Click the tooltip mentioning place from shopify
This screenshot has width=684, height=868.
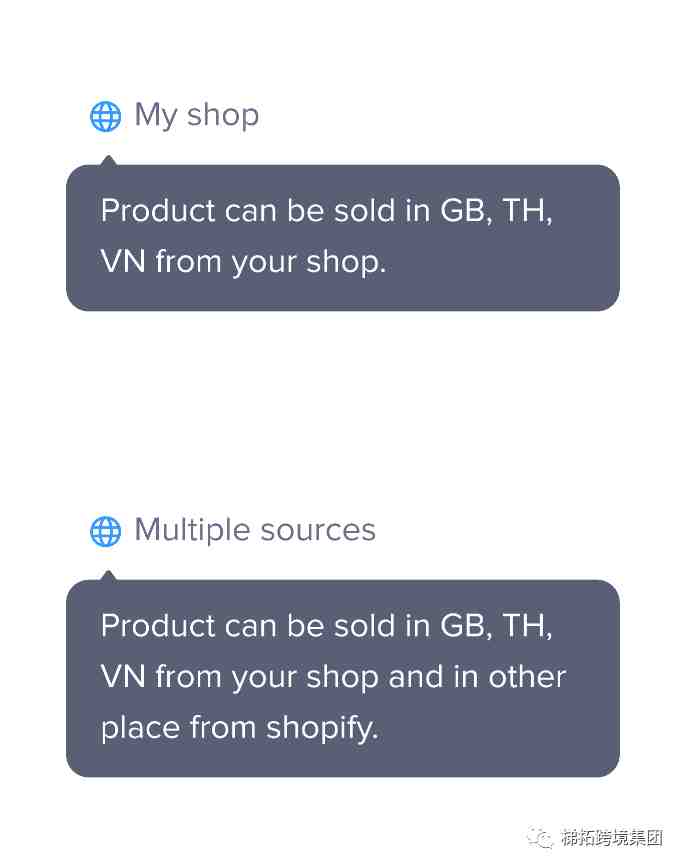[343, 679]
